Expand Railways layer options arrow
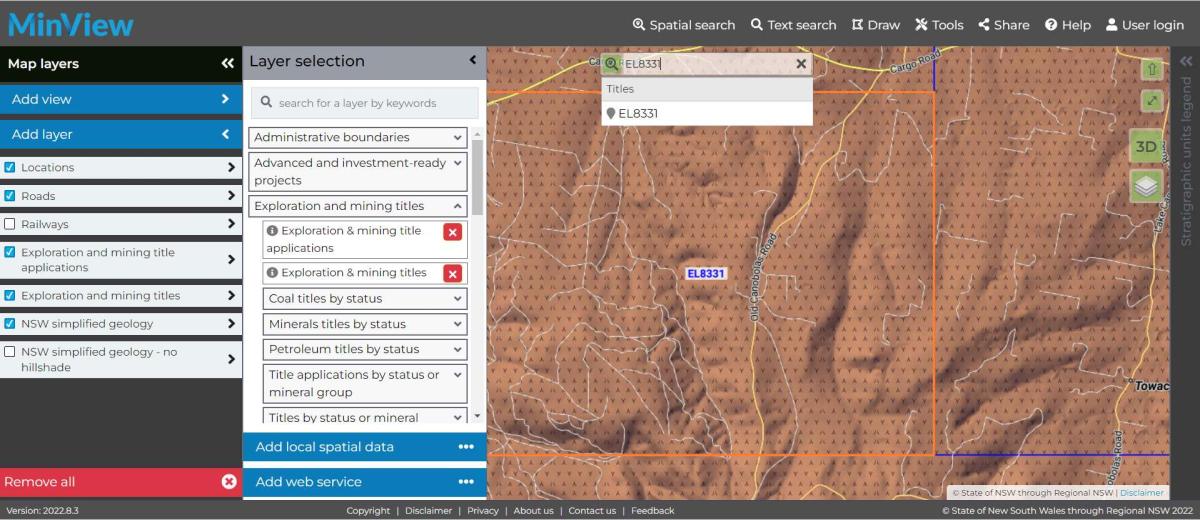Image resolution: width=1200 pixels, height=520 pixels. tap(231, 224)
